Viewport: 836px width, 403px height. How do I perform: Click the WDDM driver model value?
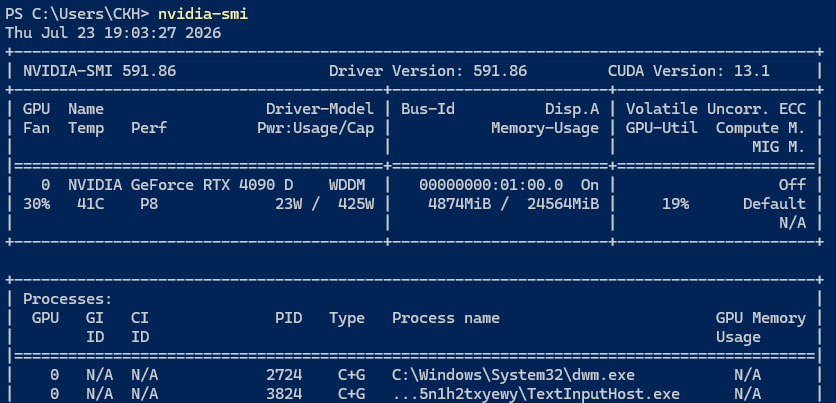[x=347, y=185]
